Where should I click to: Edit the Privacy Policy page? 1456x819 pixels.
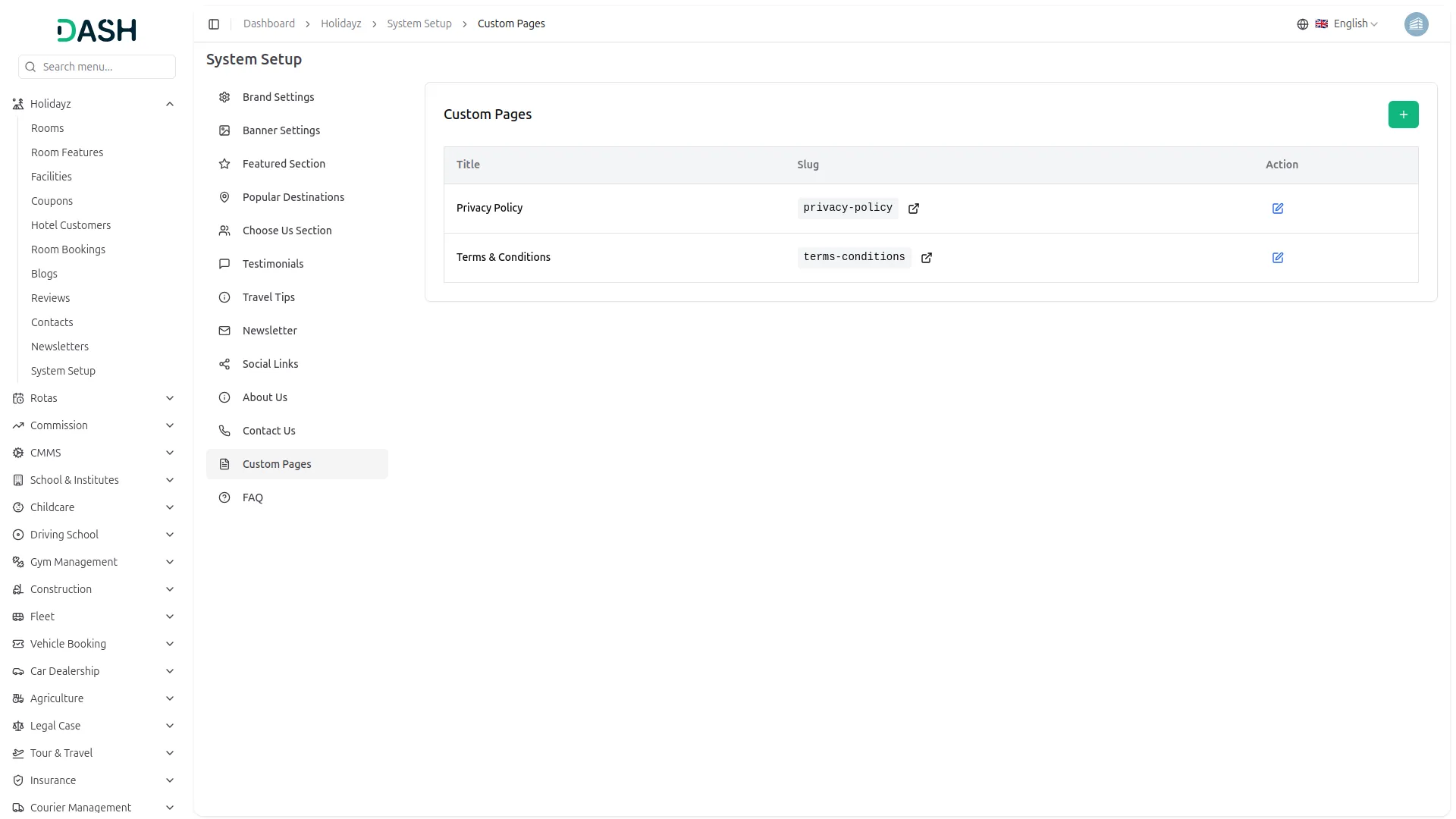[x=1277, y=209]
